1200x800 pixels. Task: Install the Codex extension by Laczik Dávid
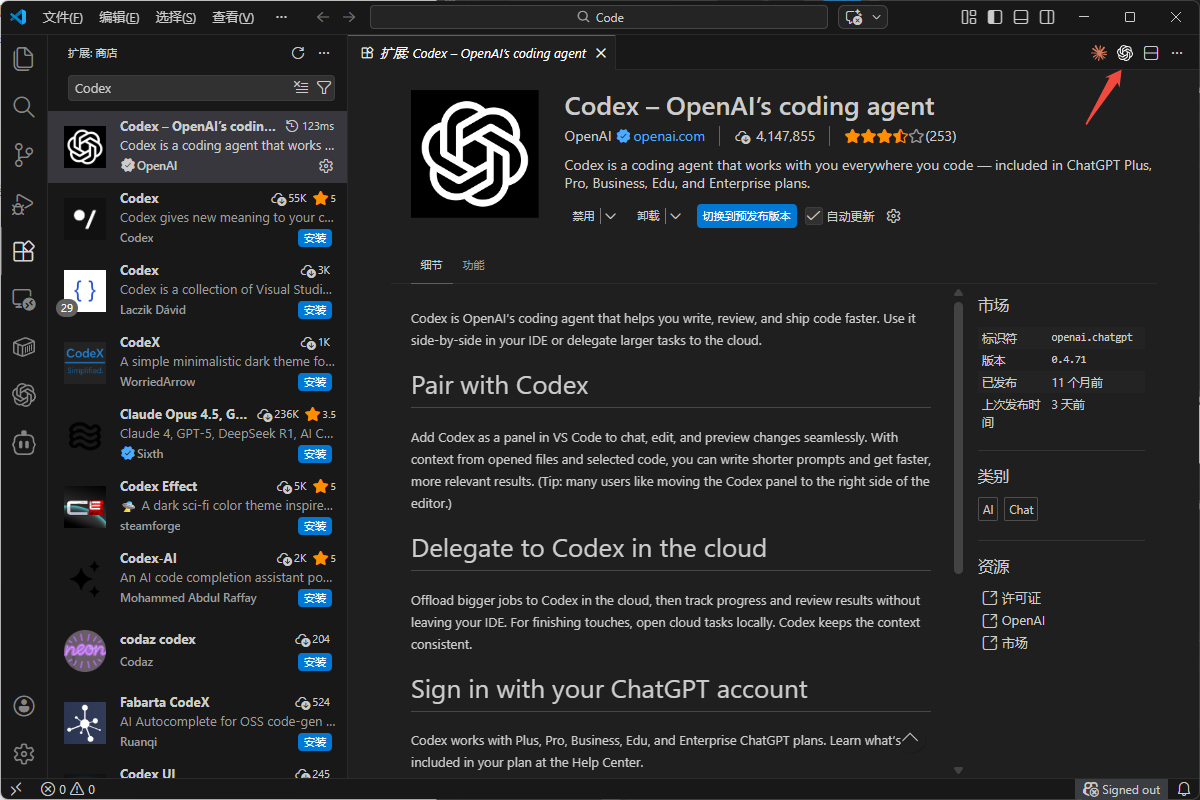pyautogui.click(x=315, y=310)
